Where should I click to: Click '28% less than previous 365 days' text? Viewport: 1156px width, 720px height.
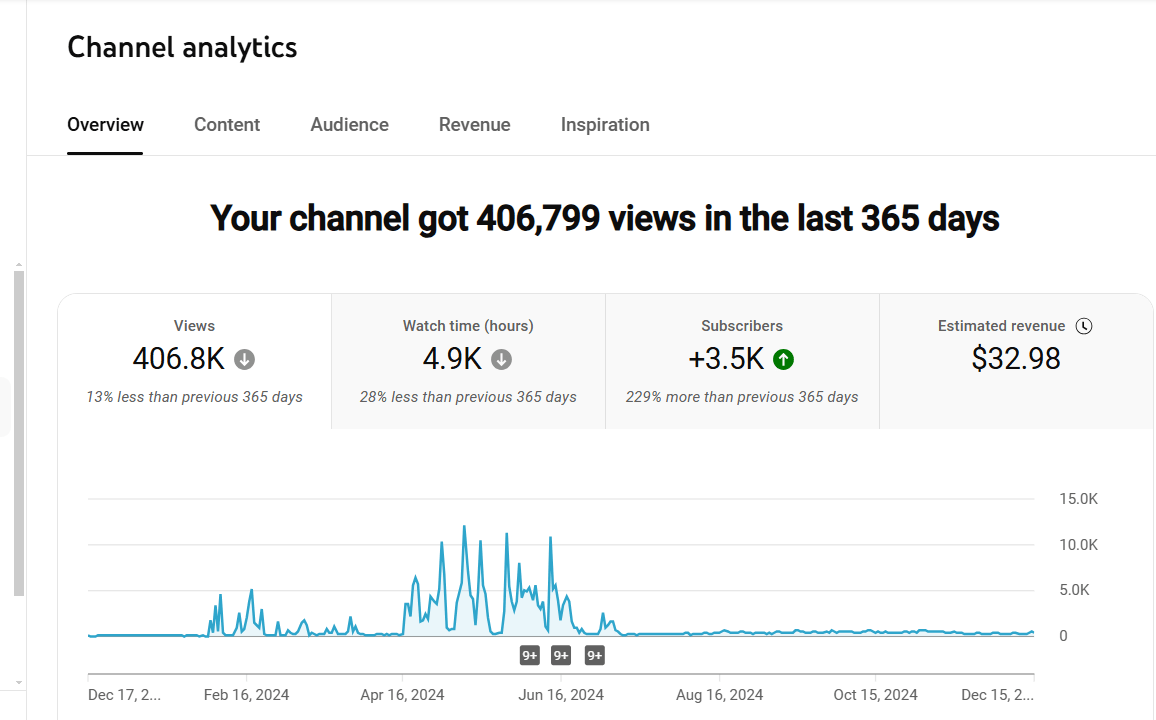[468, 397]
